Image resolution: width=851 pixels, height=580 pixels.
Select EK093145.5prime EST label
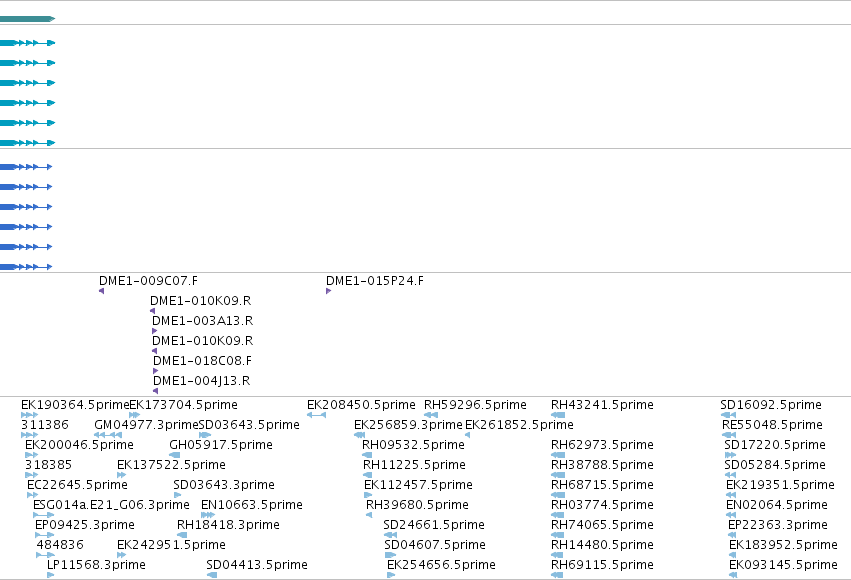tap(783, 565)
